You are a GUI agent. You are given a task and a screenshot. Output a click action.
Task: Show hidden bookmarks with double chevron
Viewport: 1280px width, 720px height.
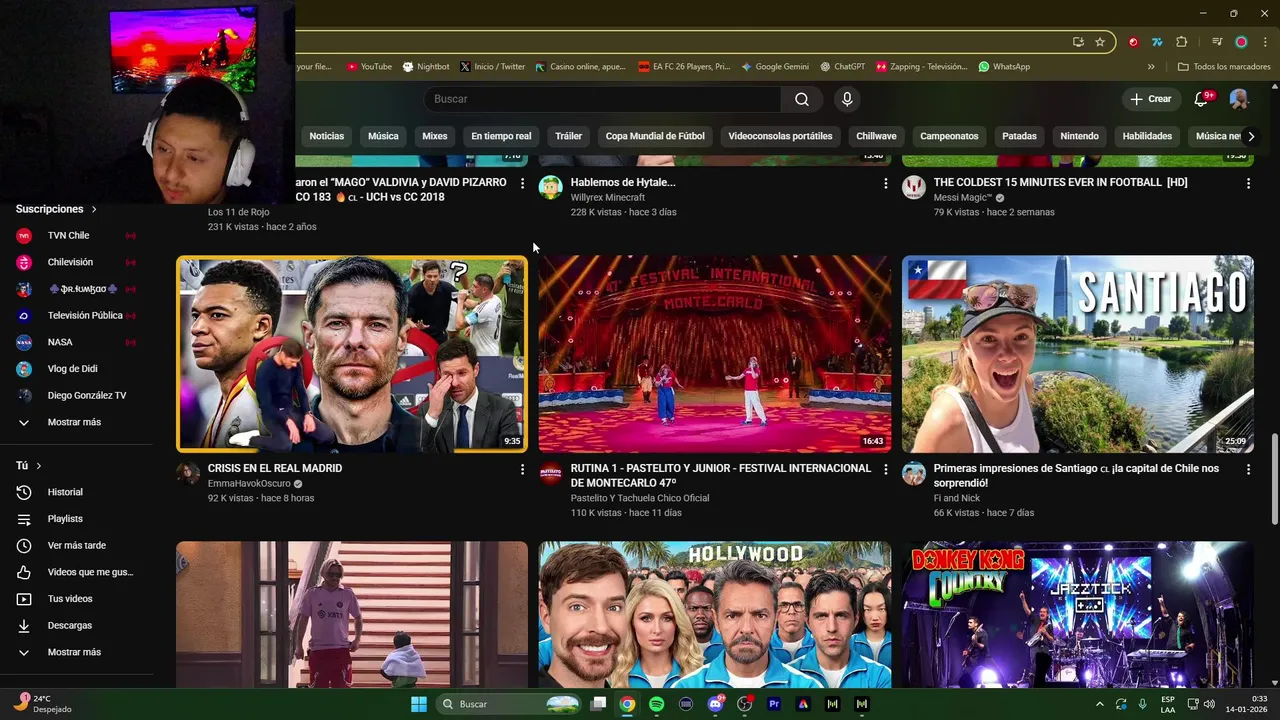(x=1151, y=67)
